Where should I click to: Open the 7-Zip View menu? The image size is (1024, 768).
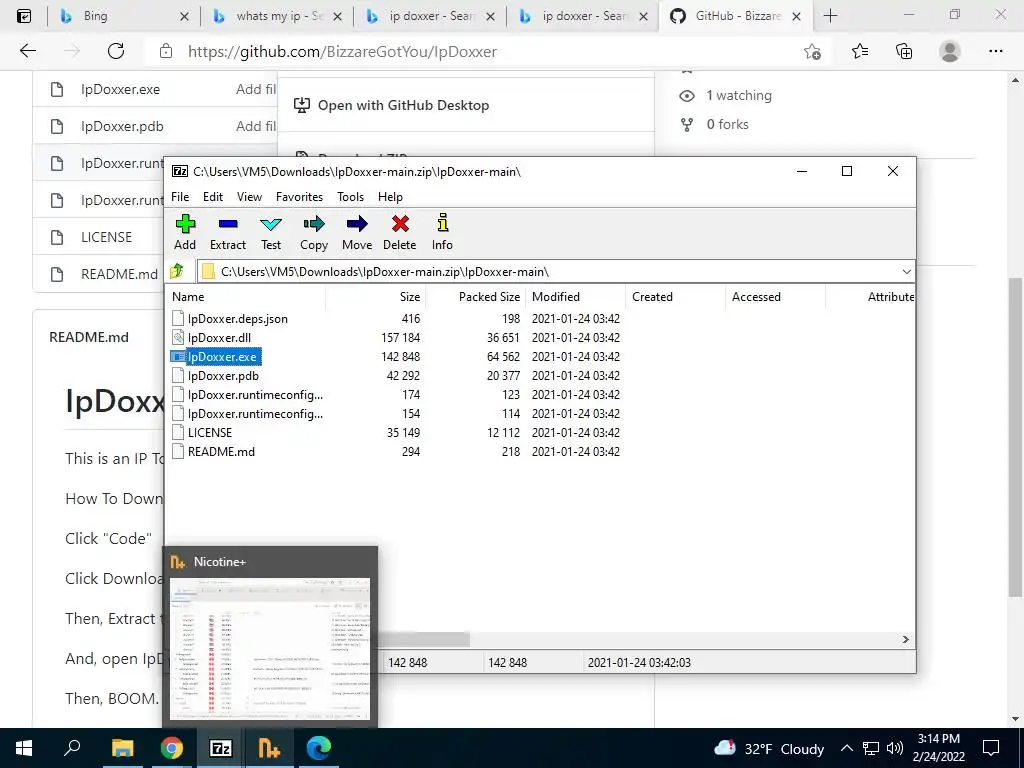pyautogui.click(x=249, y=197)
